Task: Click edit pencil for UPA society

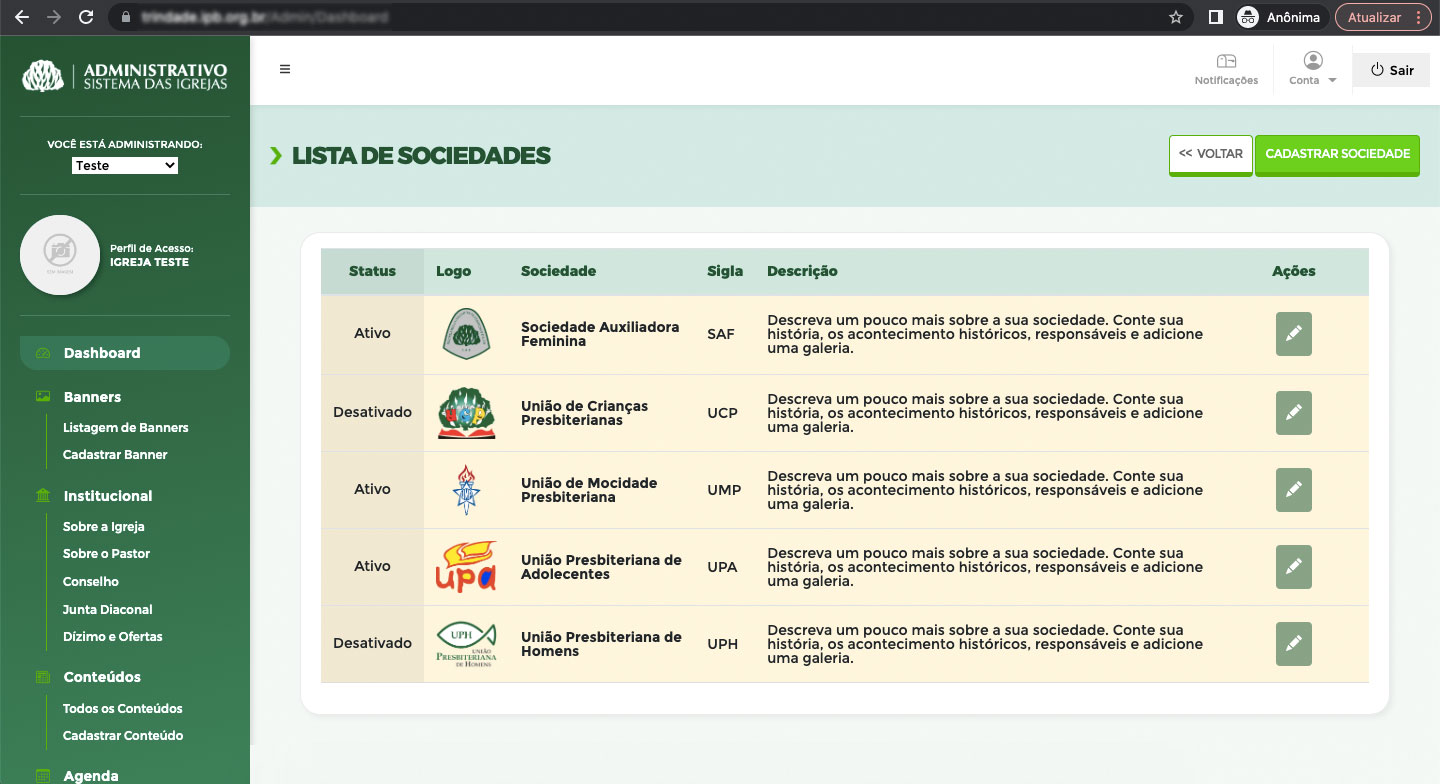Action: click(x=1293, y=567)
